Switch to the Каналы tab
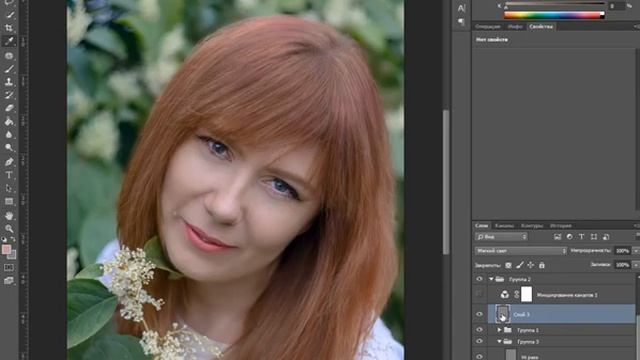Screen dimensions: 640x360 pos(504,225)
